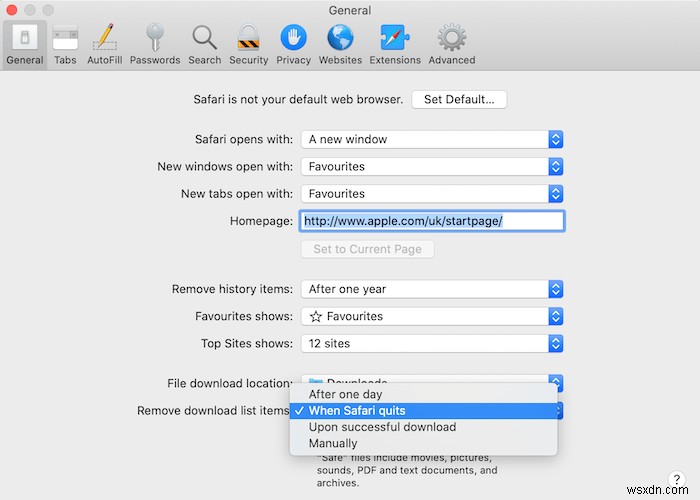Image resolution: width=700 pixels, height=500 pixels.
Task: Open the Passwords key icon pane
Action: click(x=155, y=45)
